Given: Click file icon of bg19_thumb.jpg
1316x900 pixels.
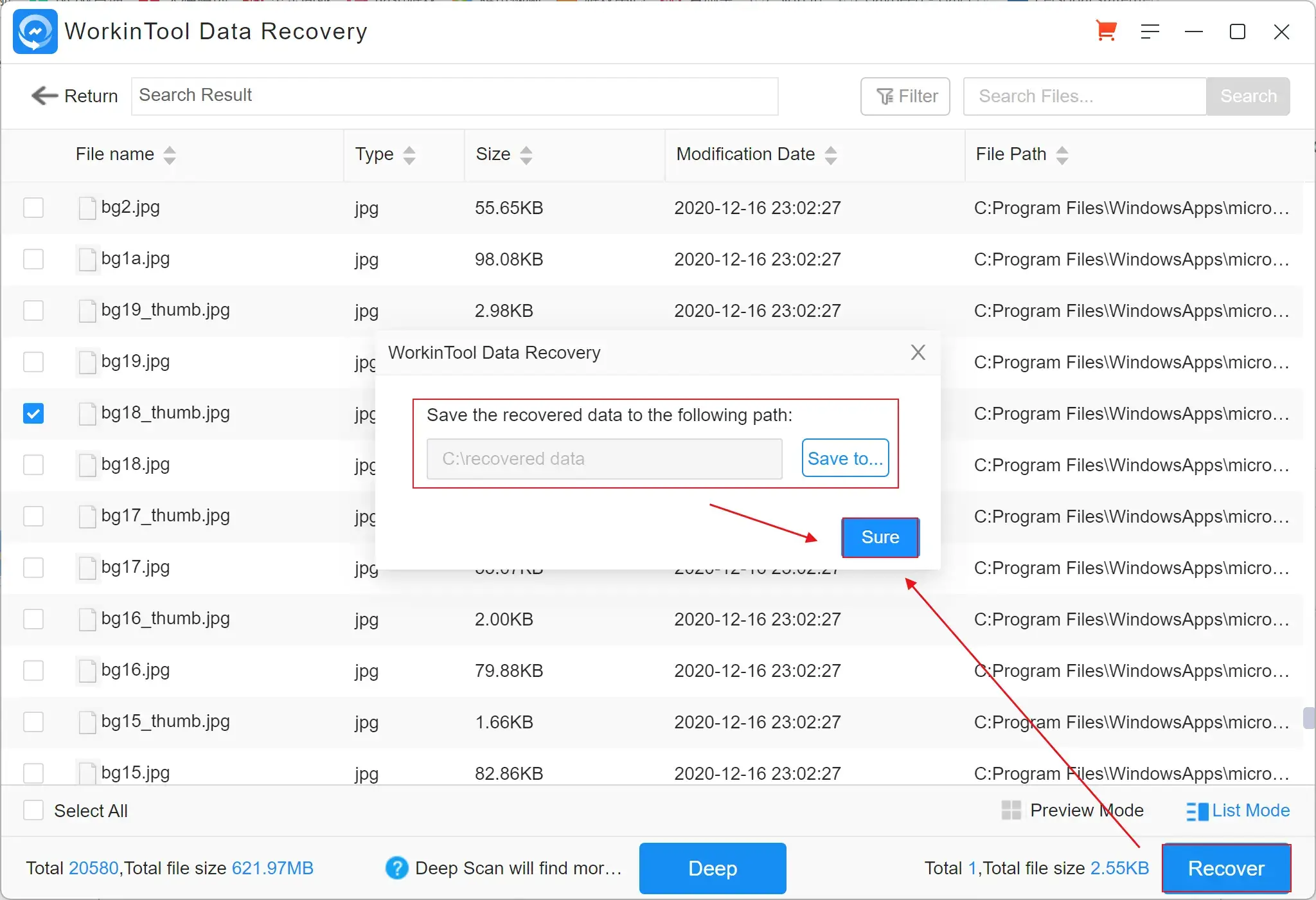Looking at the screenshot, I should pos(87,310).
